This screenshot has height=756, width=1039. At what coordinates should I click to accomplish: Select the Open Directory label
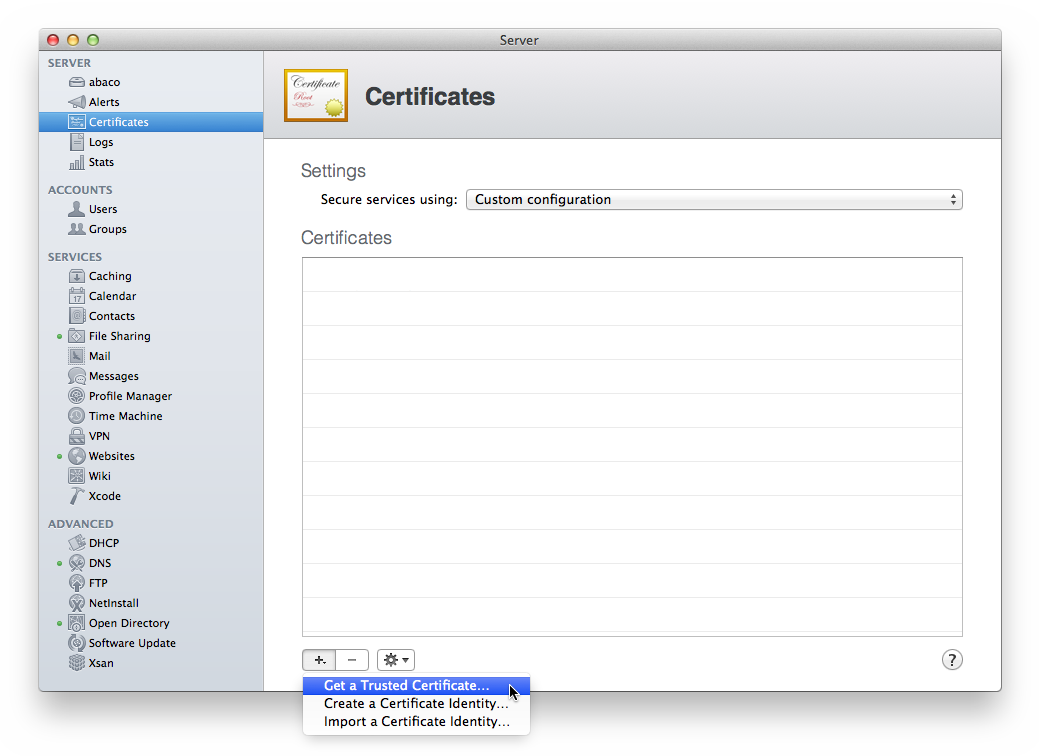[129, 623]
